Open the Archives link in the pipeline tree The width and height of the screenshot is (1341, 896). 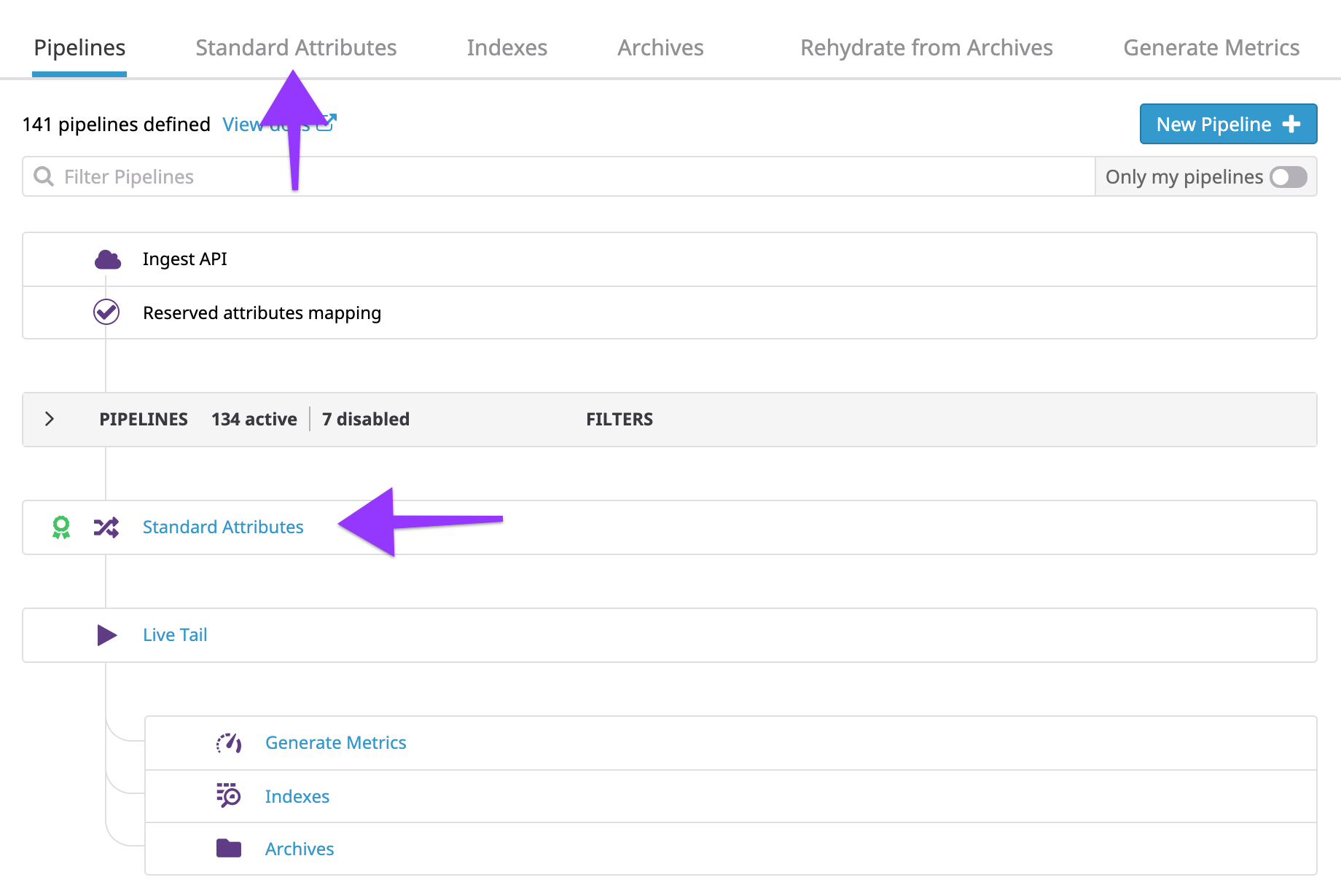[300, 849]
